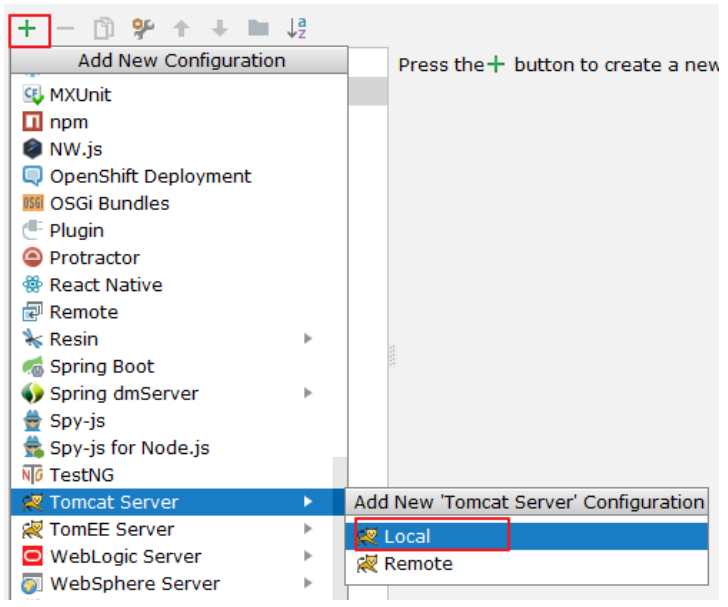The image size is (728, 607).
Task: Open the wrench Edit Defaults icon
Action: pyautogui.click(x=143, y=29)
